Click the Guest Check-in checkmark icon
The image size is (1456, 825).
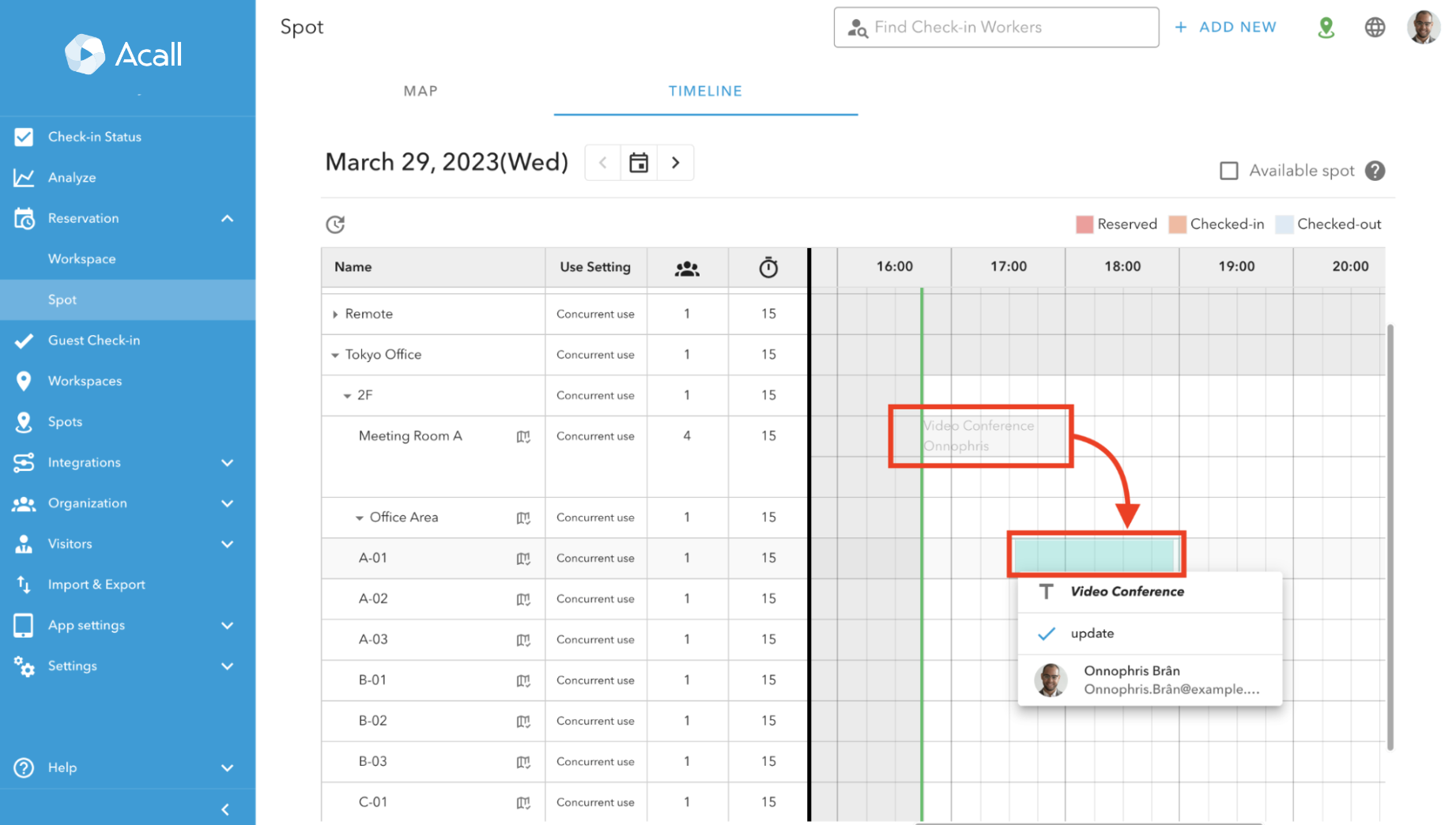[24, 340]
